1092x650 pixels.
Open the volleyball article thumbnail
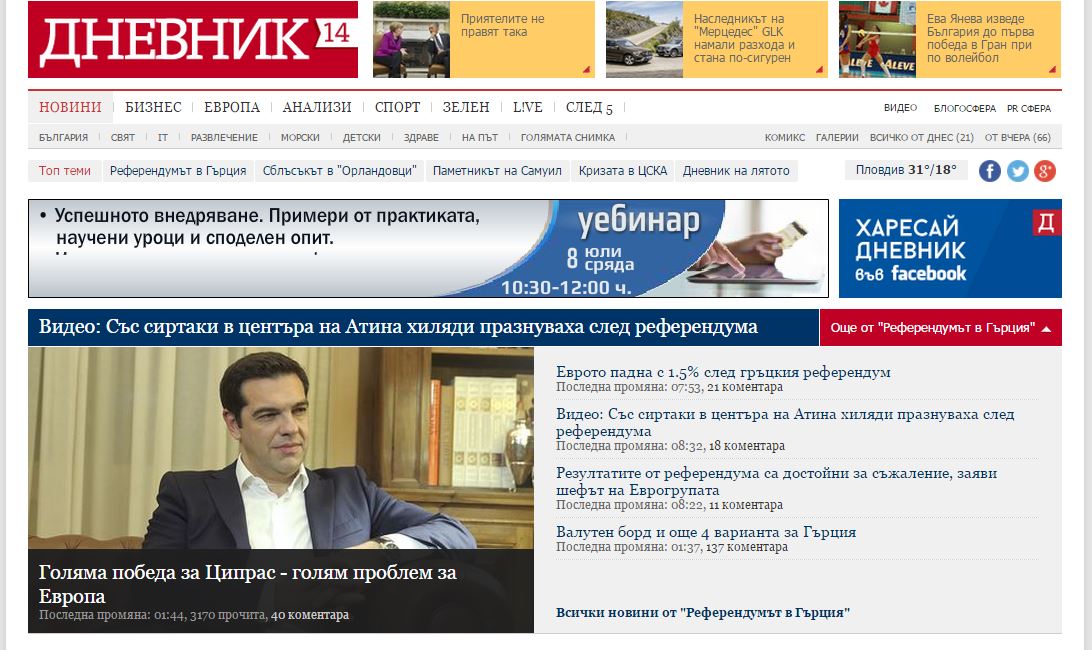pos(877,40)
